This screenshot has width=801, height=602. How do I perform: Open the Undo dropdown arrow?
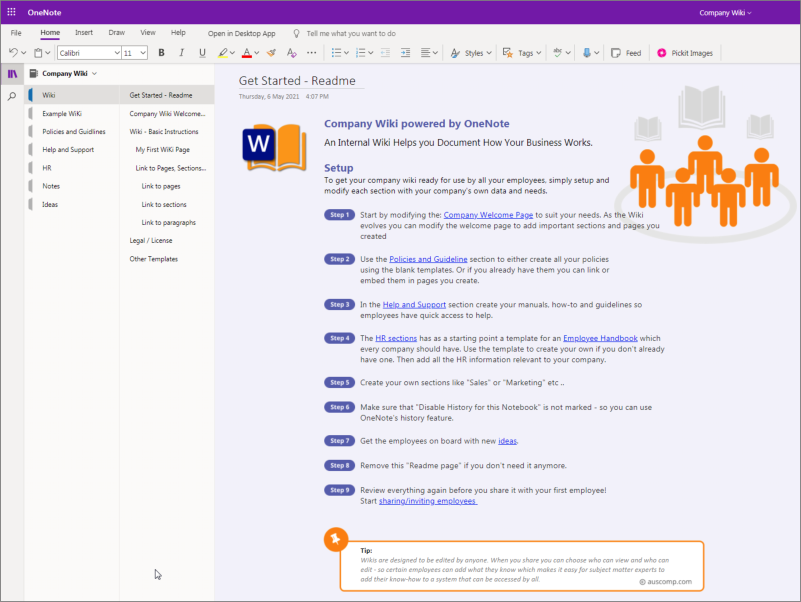[23, 53]
